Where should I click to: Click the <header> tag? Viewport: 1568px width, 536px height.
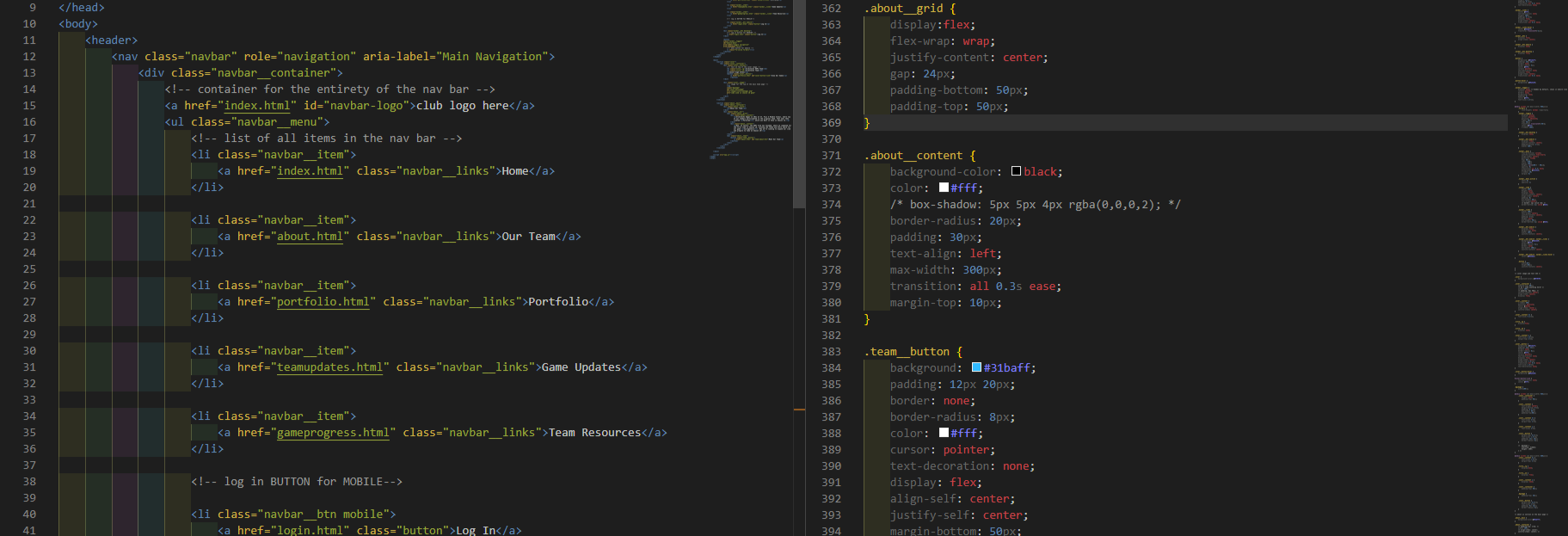[x=111, y=40]
